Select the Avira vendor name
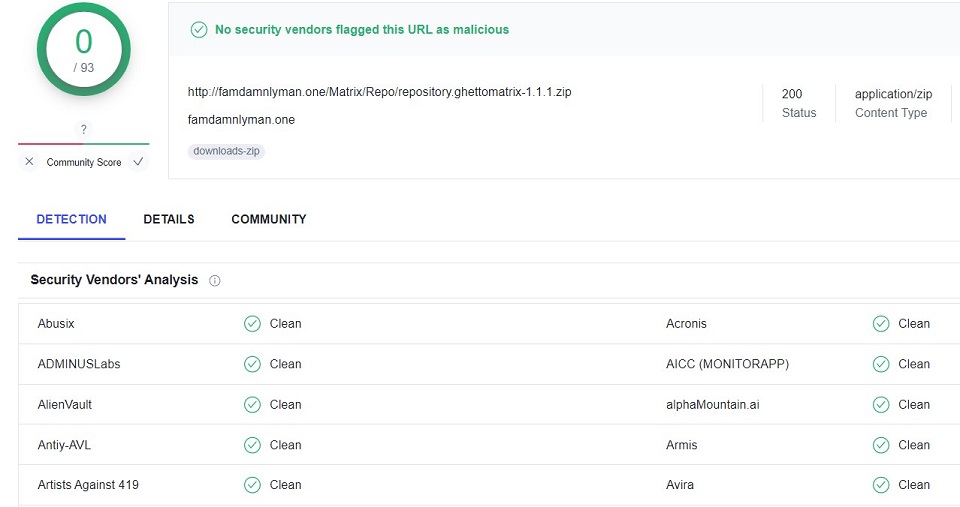960x507 pixels. coord(680,485)
